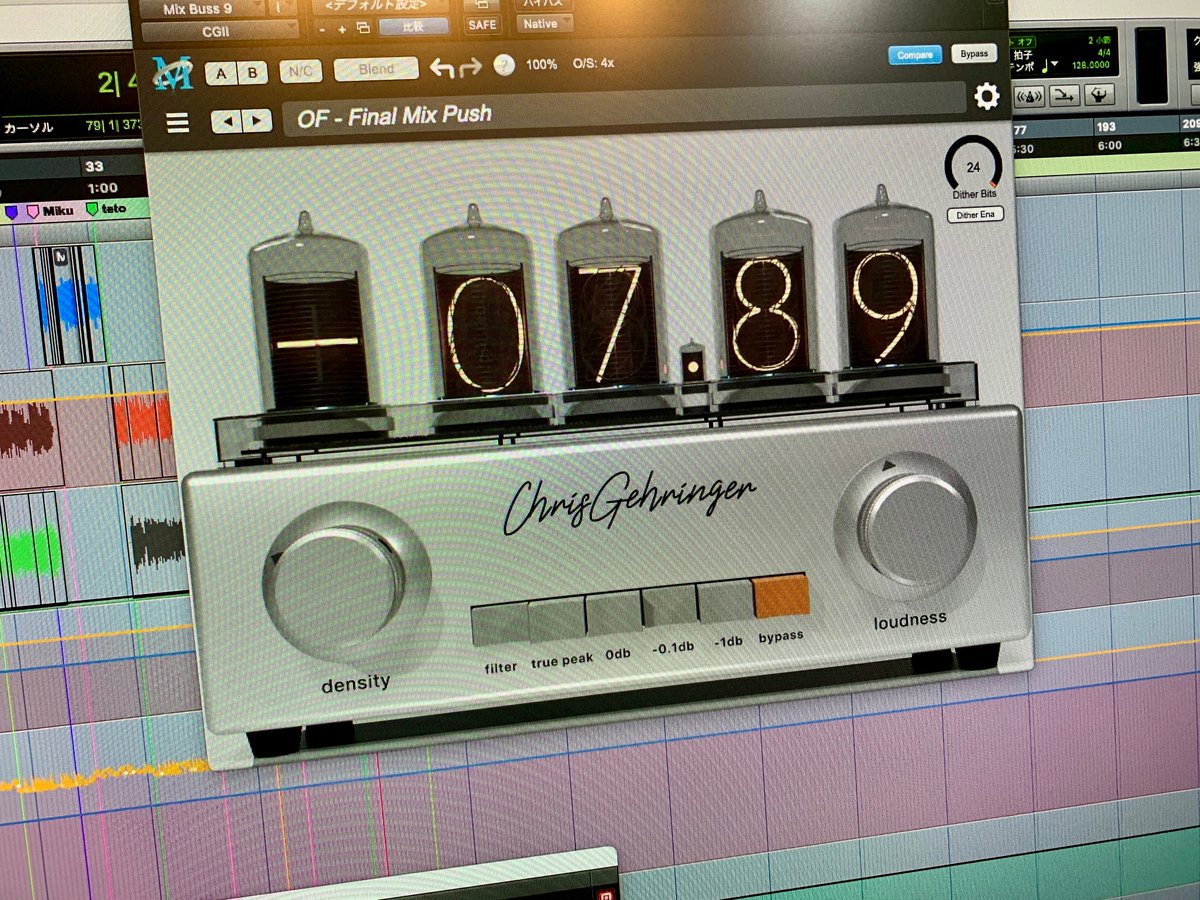Toggle the Dither Ena button
The height and width of the screenshot is (900, 1200).
[x=976, y=213]
